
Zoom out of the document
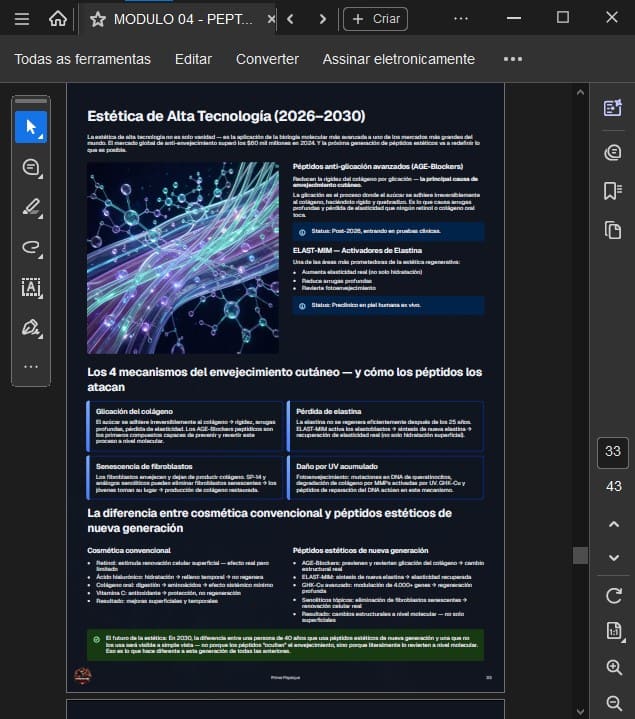coord(614,702)
